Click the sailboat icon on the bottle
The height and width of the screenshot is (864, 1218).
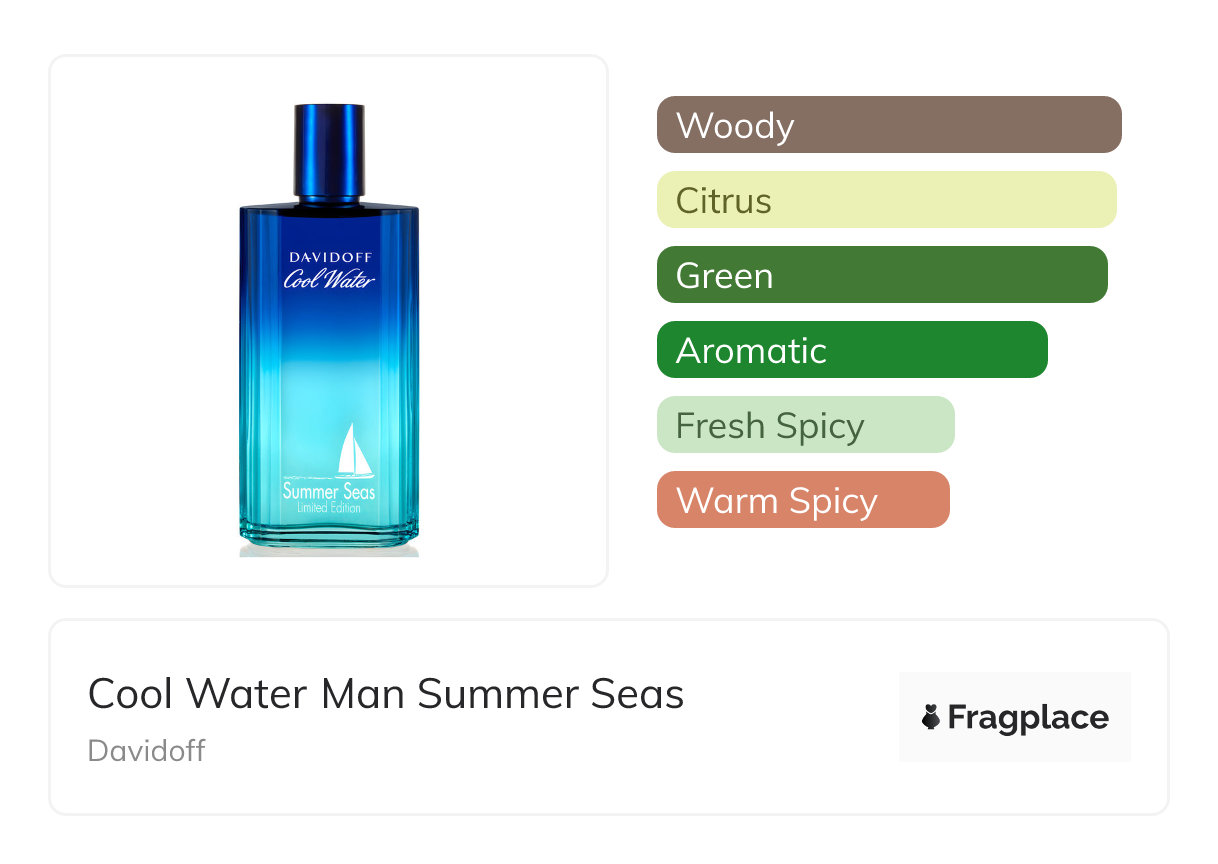pyautogui.click(x=353, y=450)
